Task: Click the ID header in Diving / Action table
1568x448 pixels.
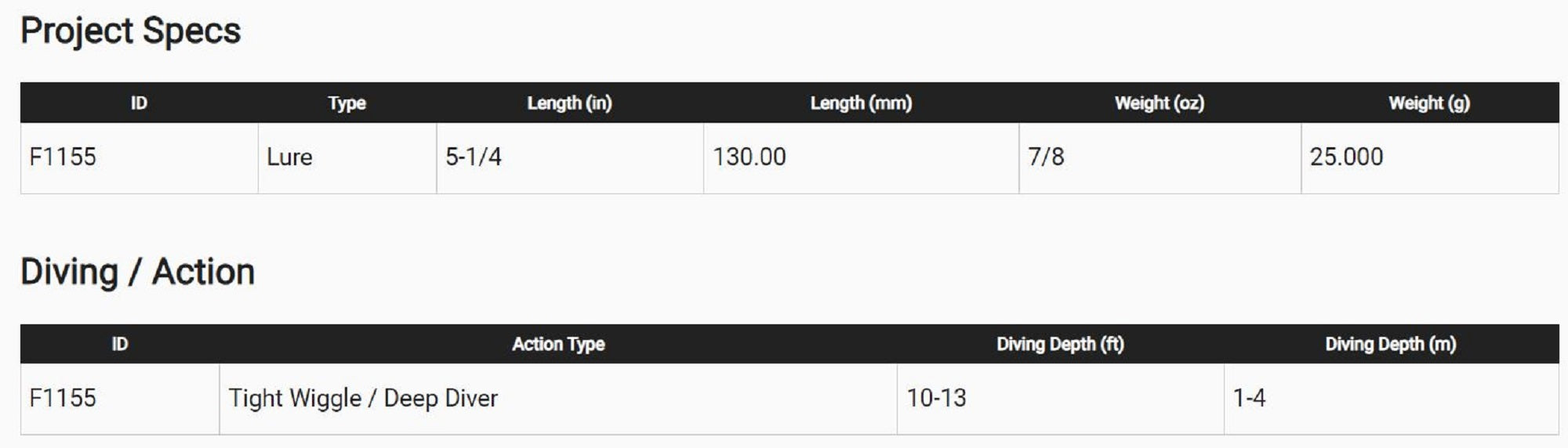Action: tap(119, 344)
